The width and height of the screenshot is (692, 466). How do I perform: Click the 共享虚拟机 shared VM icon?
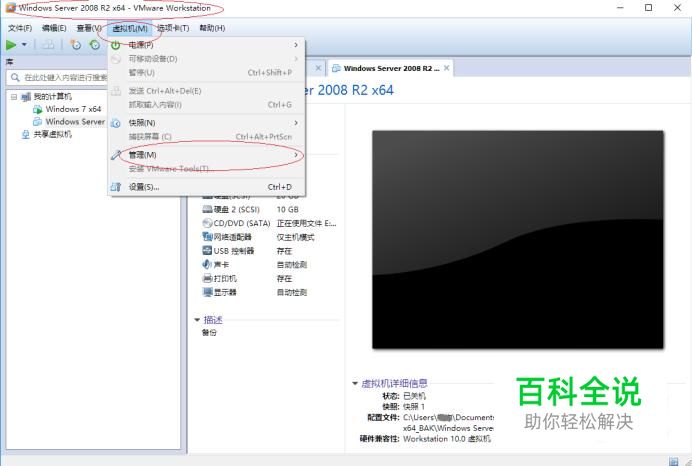pos(26,134)
